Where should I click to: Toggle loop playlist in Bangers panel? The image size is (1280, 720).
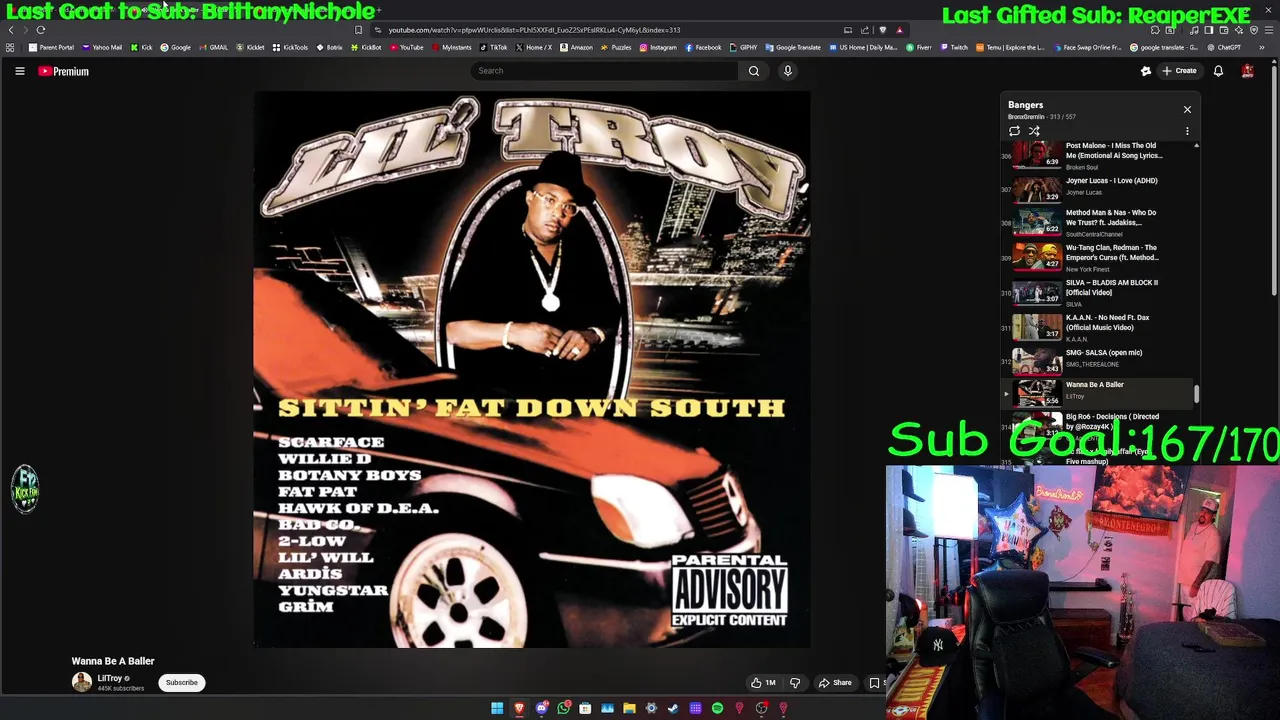[1014, 131]
